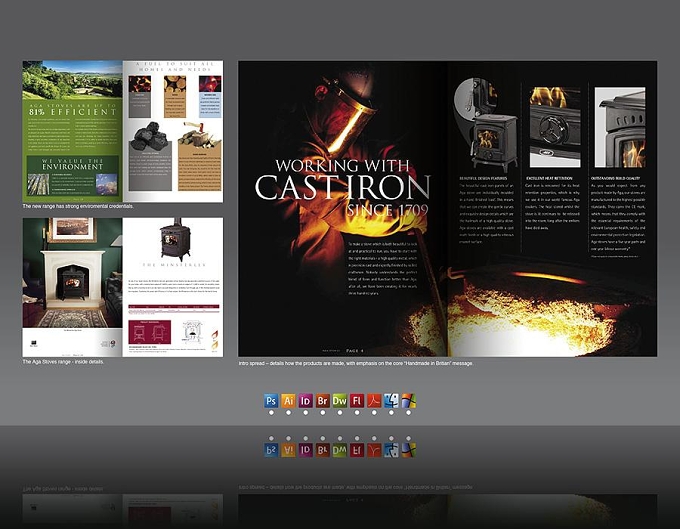Select the InDesign Id icon
This screenshot has height=529, width=680.
tap(305, 401)
